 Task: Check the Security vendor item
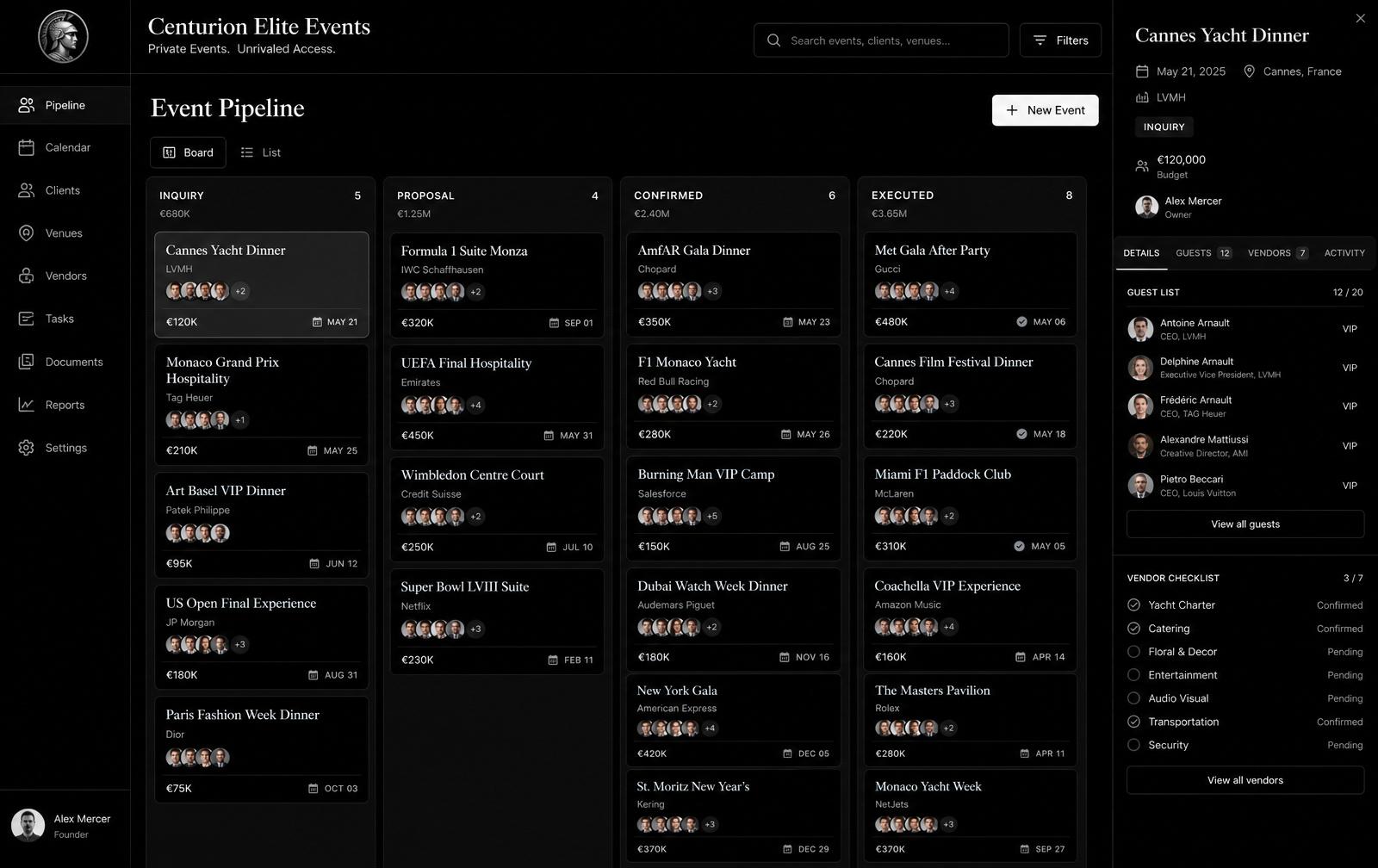(1133, 745)
